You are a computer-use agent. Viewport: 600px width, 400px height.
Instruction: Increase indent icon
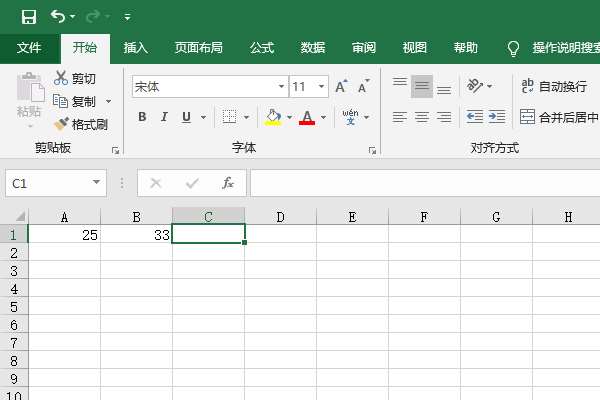[x=497, y=117]
